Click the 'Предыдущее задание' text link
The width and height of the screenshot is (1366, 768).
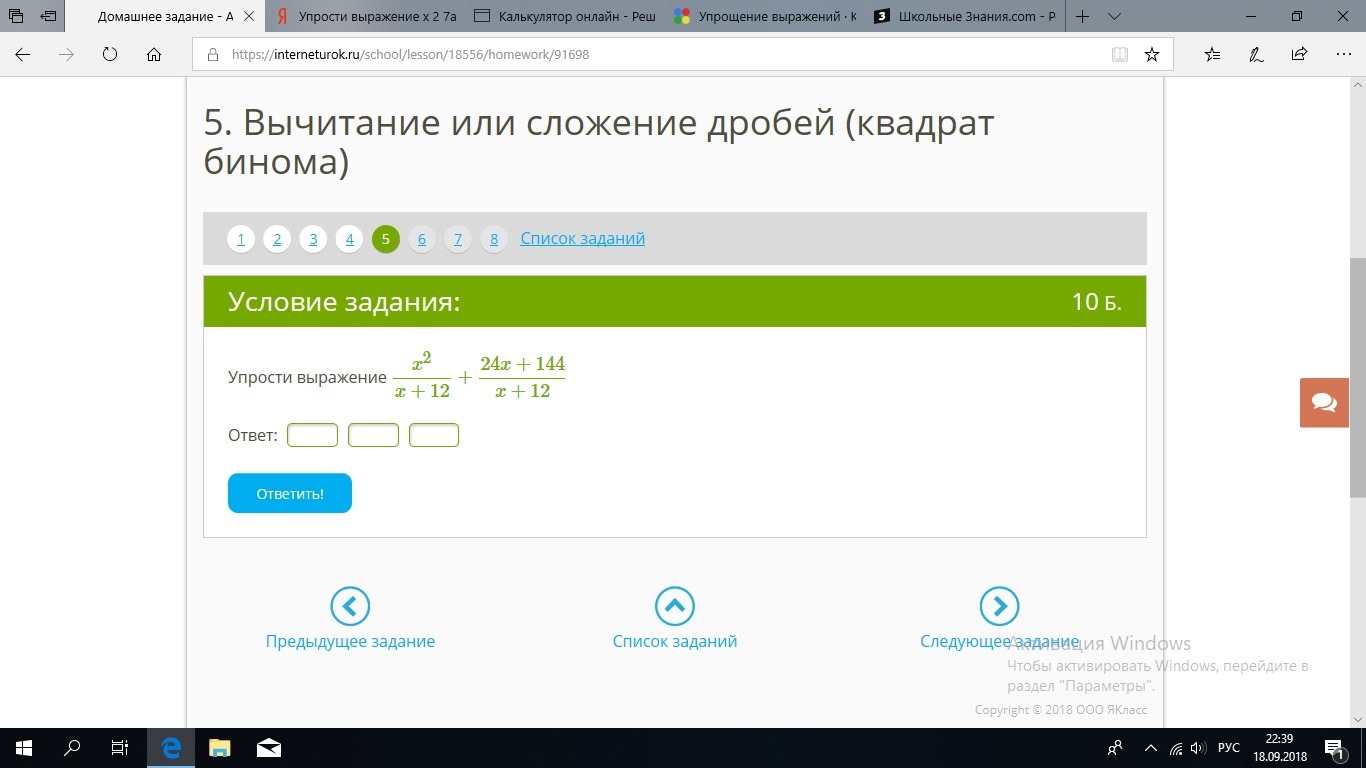[350, 641]
